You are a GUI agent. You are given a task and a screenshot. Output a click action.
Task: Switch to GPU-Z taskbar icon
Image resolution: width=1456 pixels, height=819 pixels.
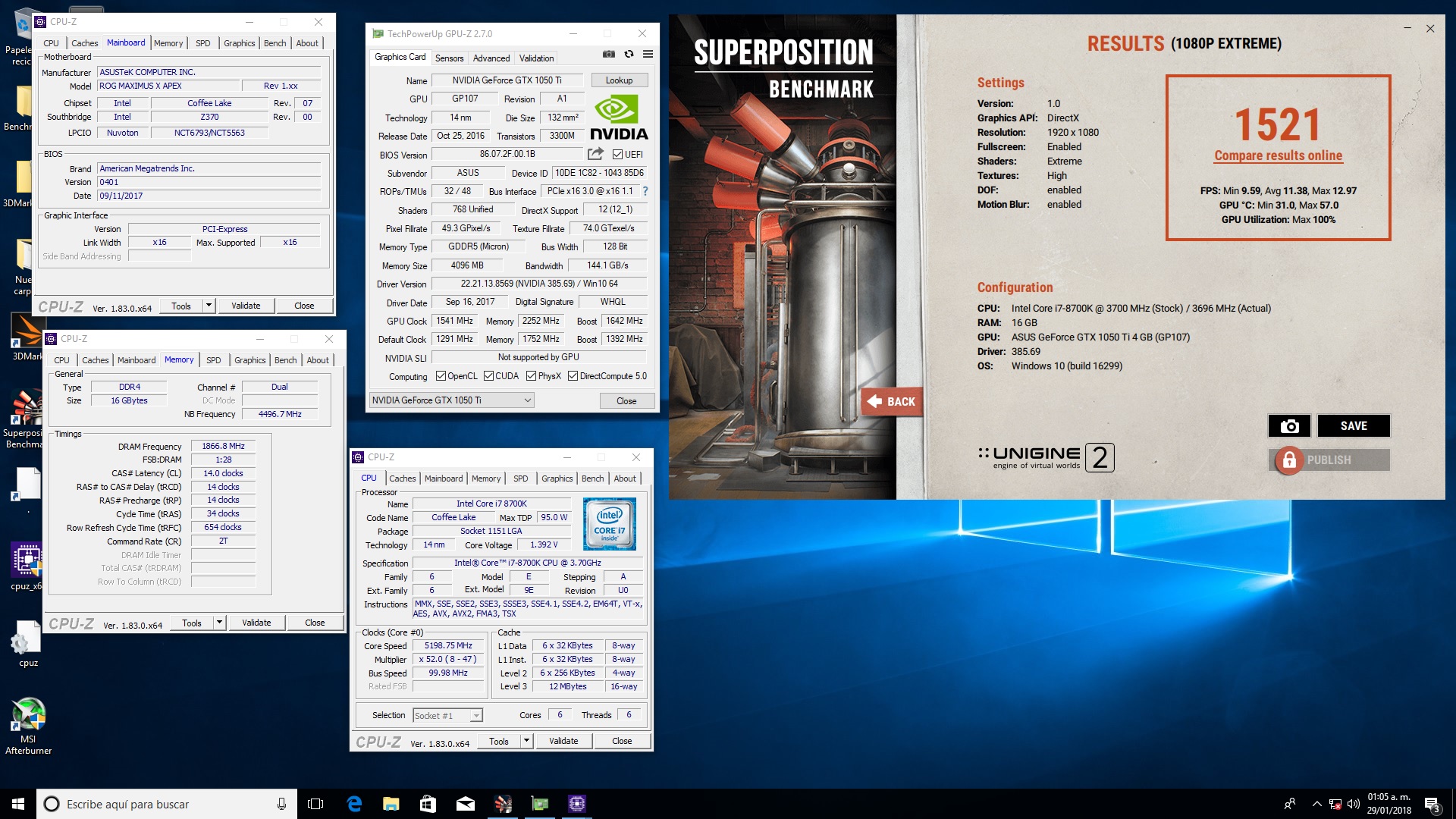(x=540, y=804)
